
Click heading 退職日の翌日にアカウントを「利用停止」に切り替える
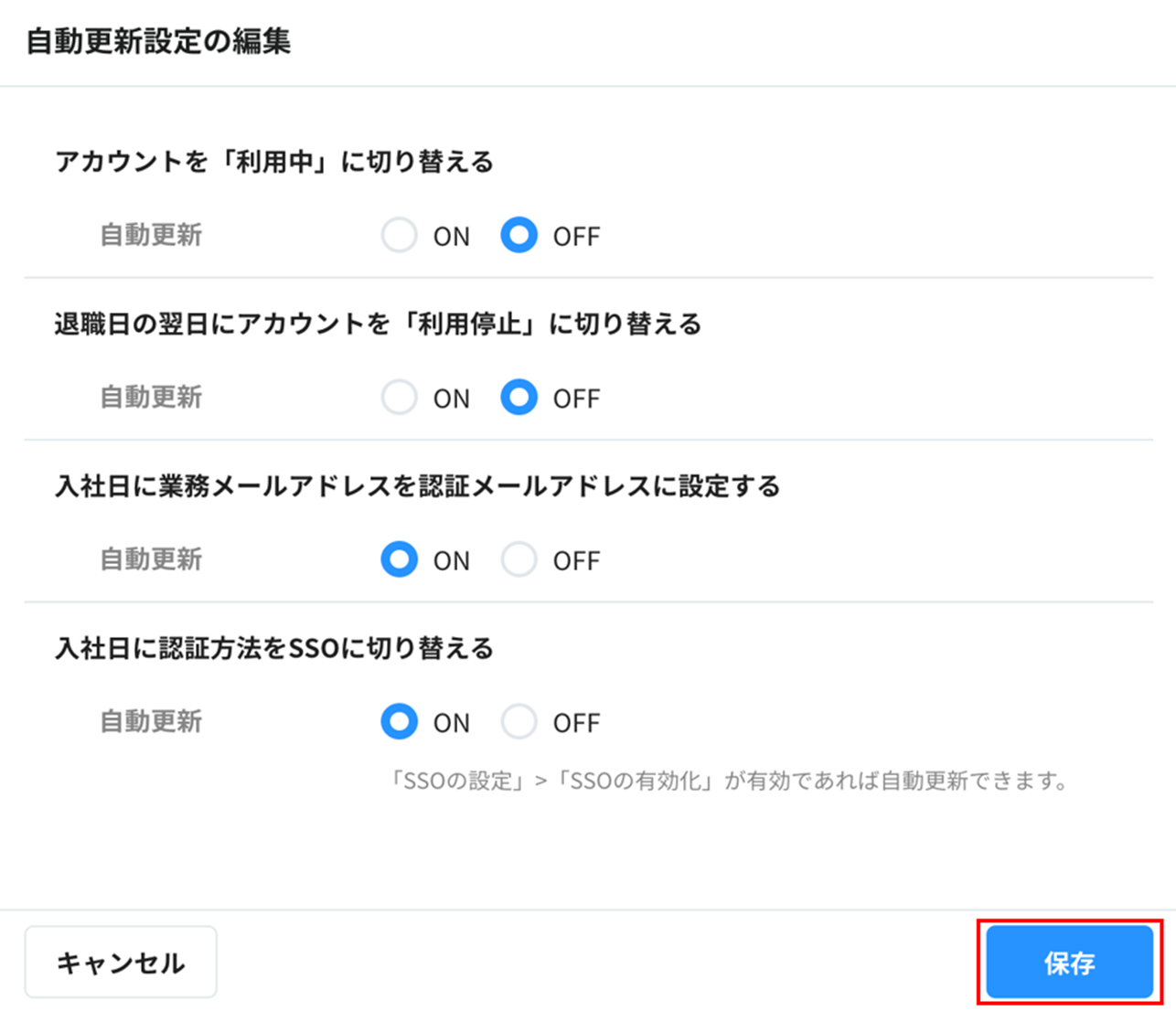[378, 324]
